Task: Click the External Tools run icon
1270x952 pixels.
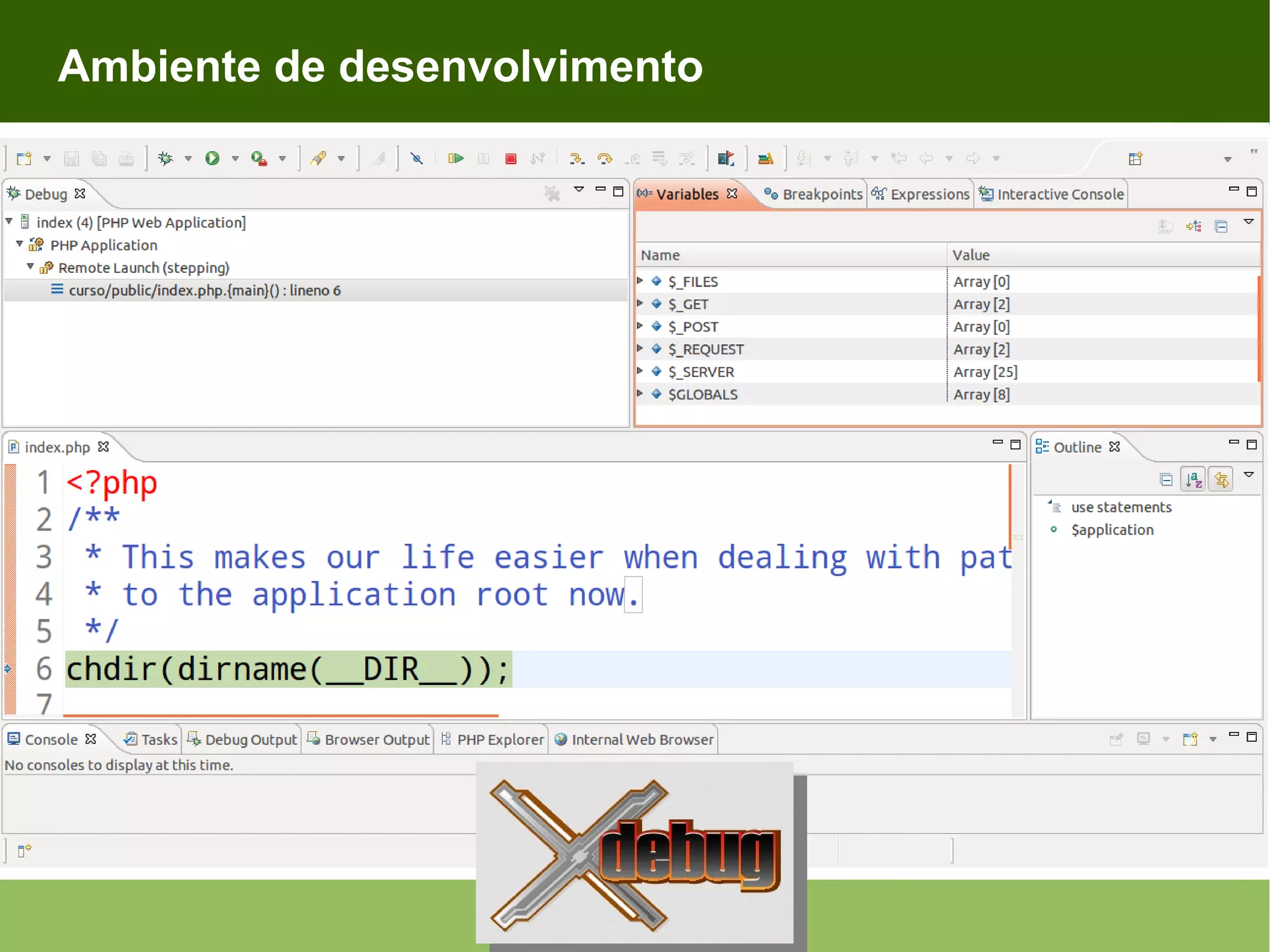Action: (259, 159)
